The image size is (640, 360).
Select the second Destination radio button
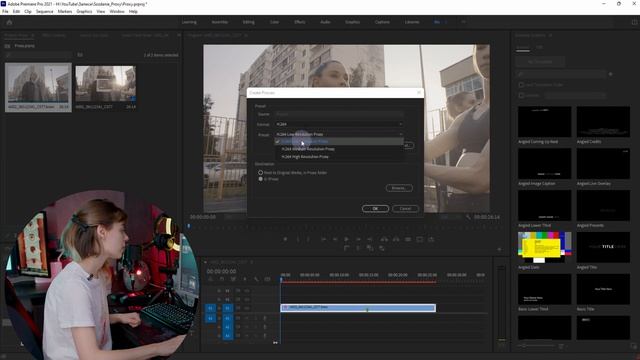point(260,179)
